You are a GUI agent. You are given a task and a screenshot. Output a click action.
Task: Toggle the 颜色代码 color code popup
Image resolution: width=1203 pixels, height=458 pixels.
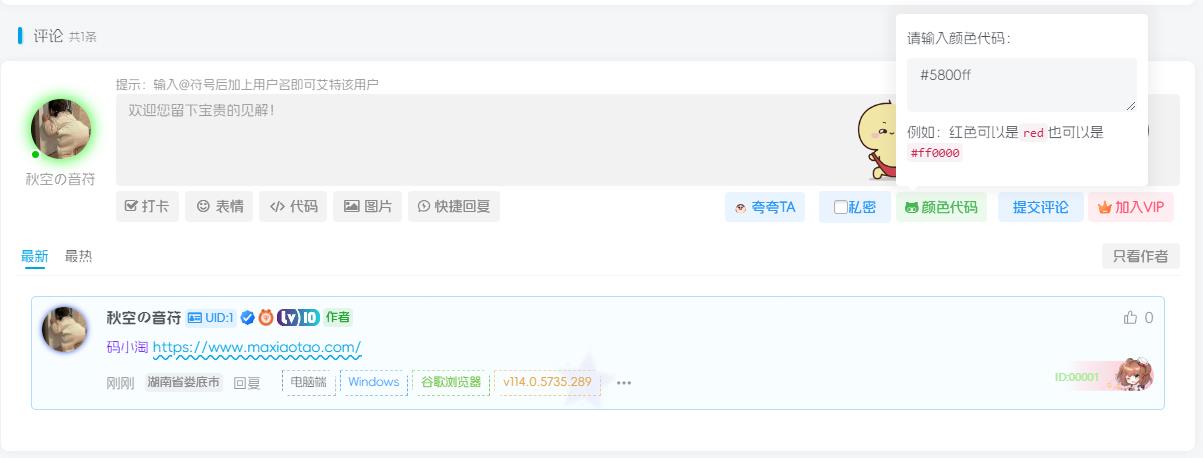pos(940,208)
